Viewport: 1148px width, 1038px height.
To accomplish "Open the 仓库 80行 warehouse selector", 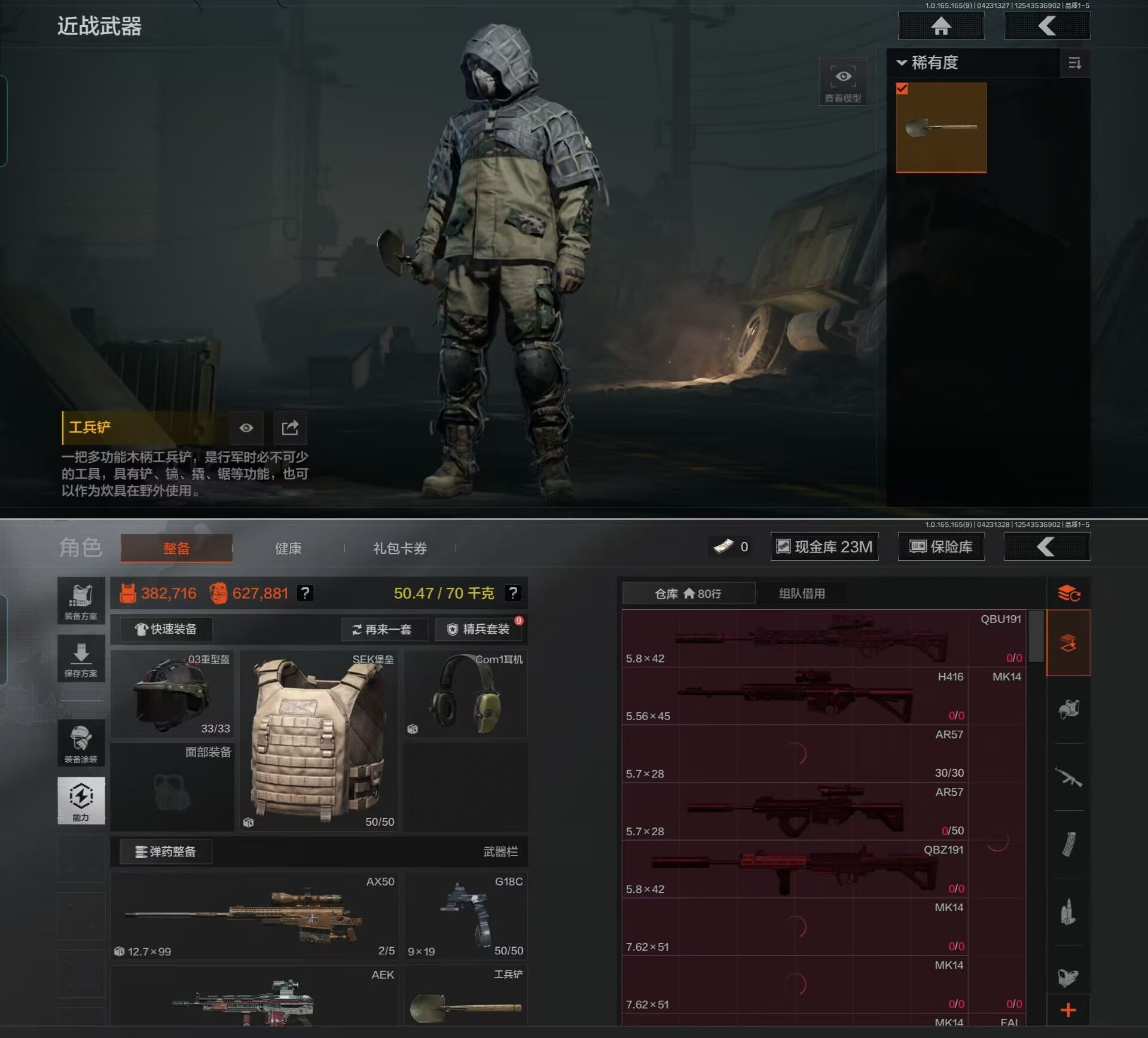I will (688, 594).
